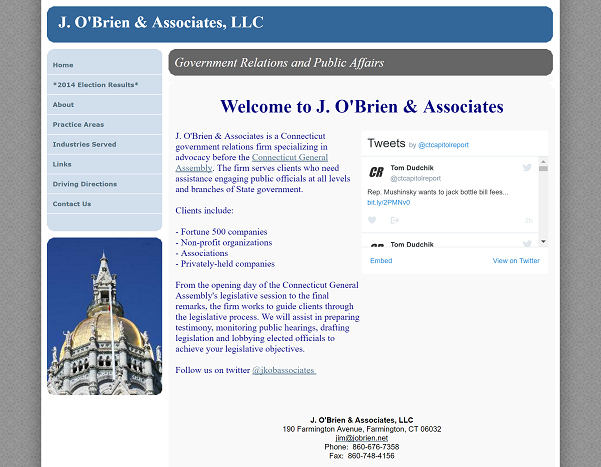Viewport: 601px width, 467px height.
Task: Click Government Relations and Public Affairs heading
Action: (279, 62)
